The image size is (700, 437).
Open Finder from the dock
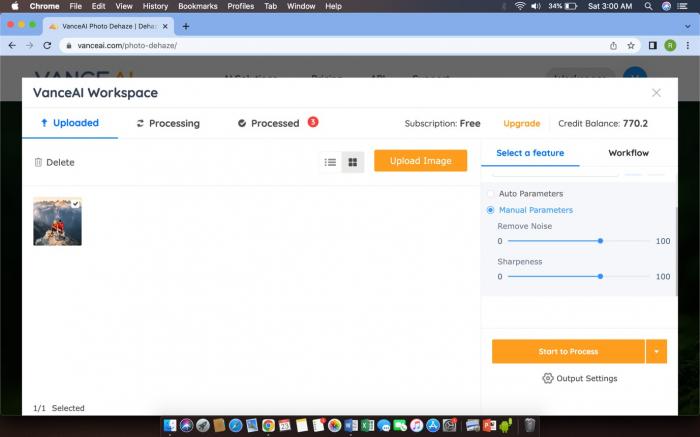(x=170, y=425)
